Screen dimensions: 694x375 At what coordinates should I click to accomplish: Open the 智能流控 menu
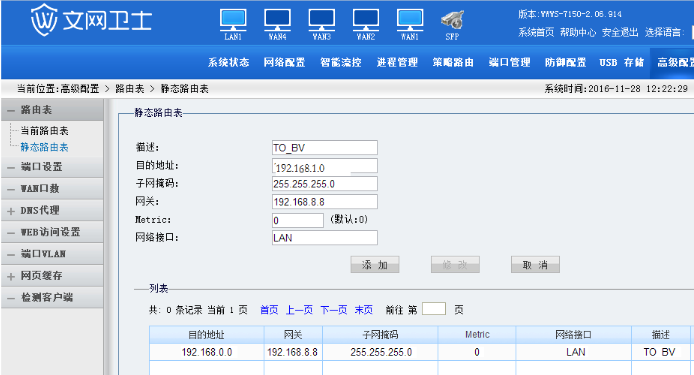[x=341, y=62]
